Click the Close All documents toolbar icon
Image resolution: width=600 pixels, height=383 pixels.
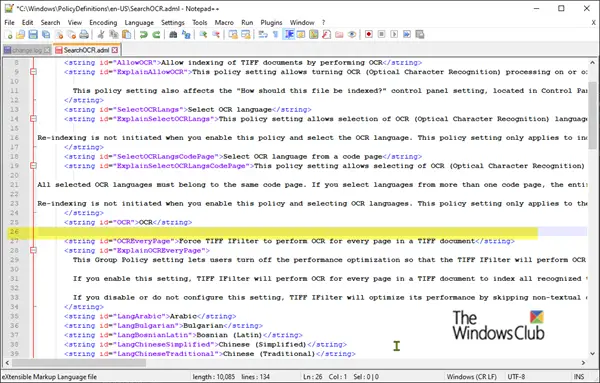pyautogui.click(x=72, y=34)
